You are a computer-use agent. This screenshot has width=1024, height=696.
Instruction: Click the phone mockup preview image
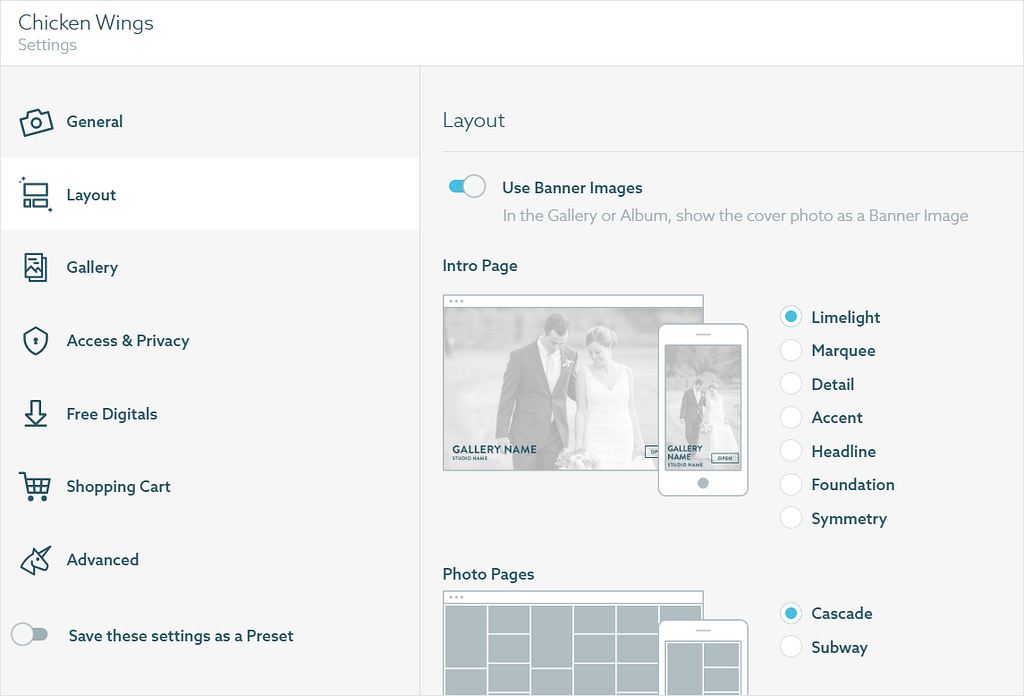coord(703,410)
